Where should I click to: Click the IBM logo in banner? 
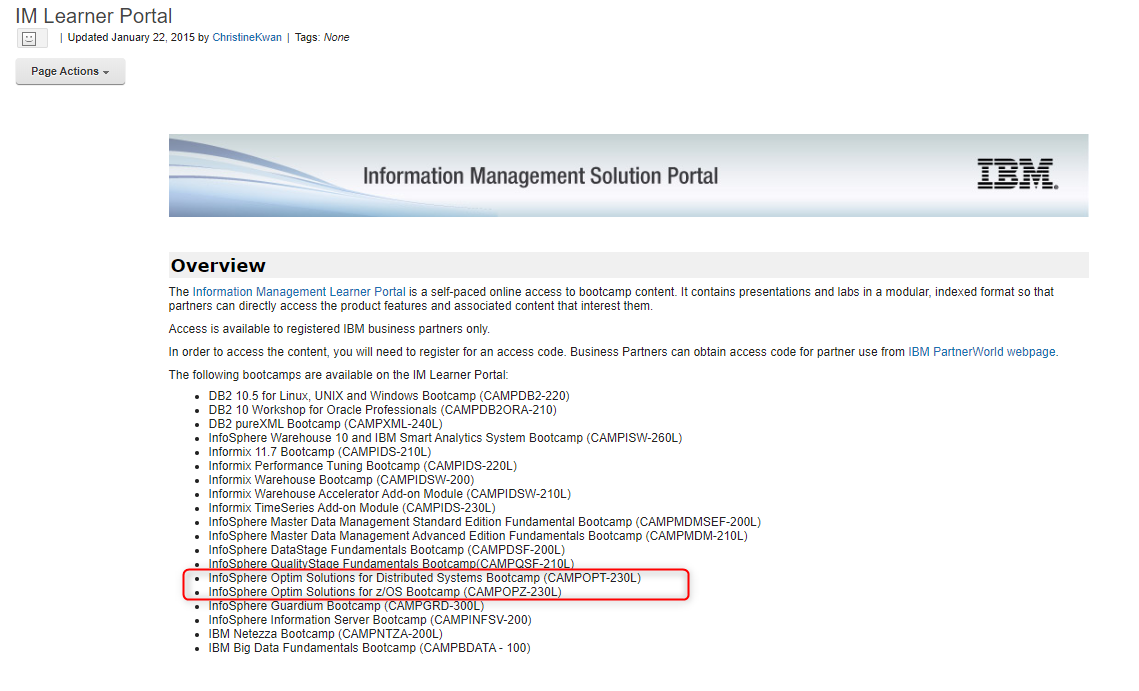(1017, 174)
